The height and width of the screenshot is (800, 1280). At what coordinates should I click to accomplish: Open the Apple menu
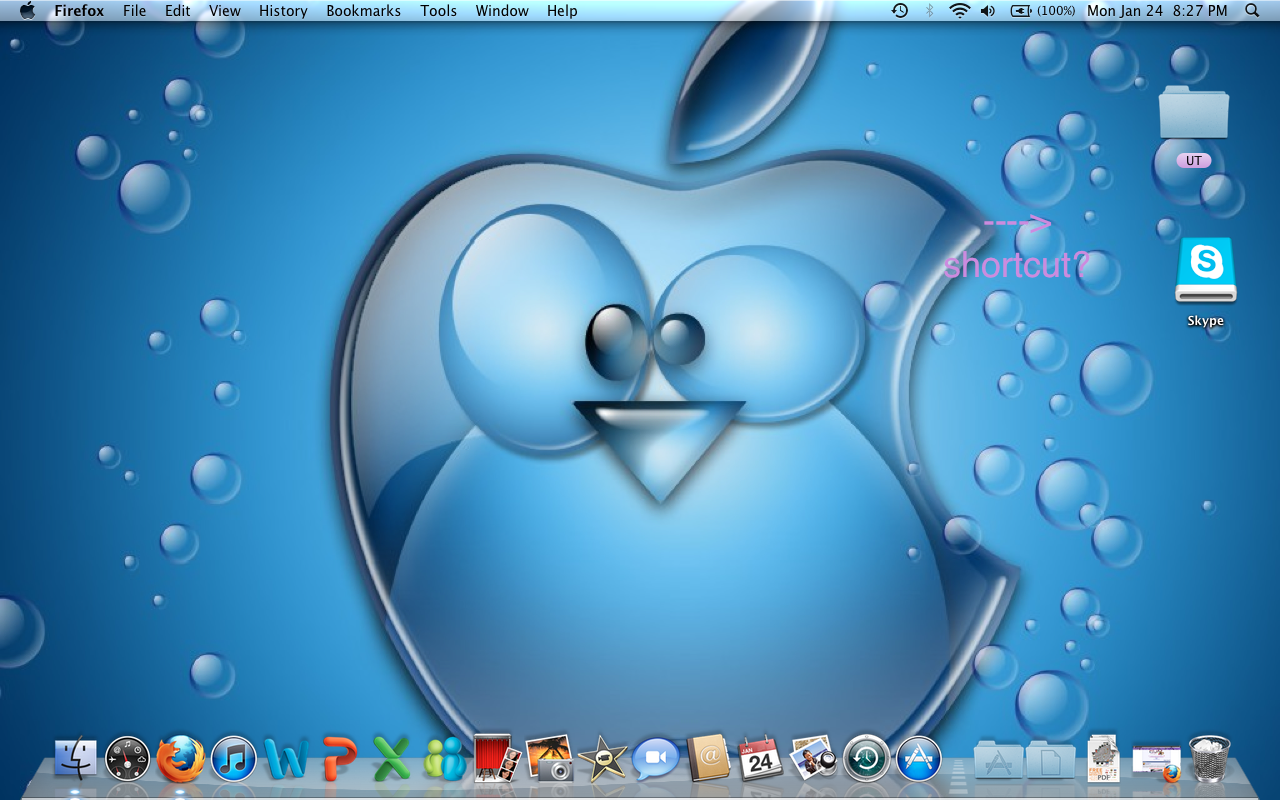(27, 11)
